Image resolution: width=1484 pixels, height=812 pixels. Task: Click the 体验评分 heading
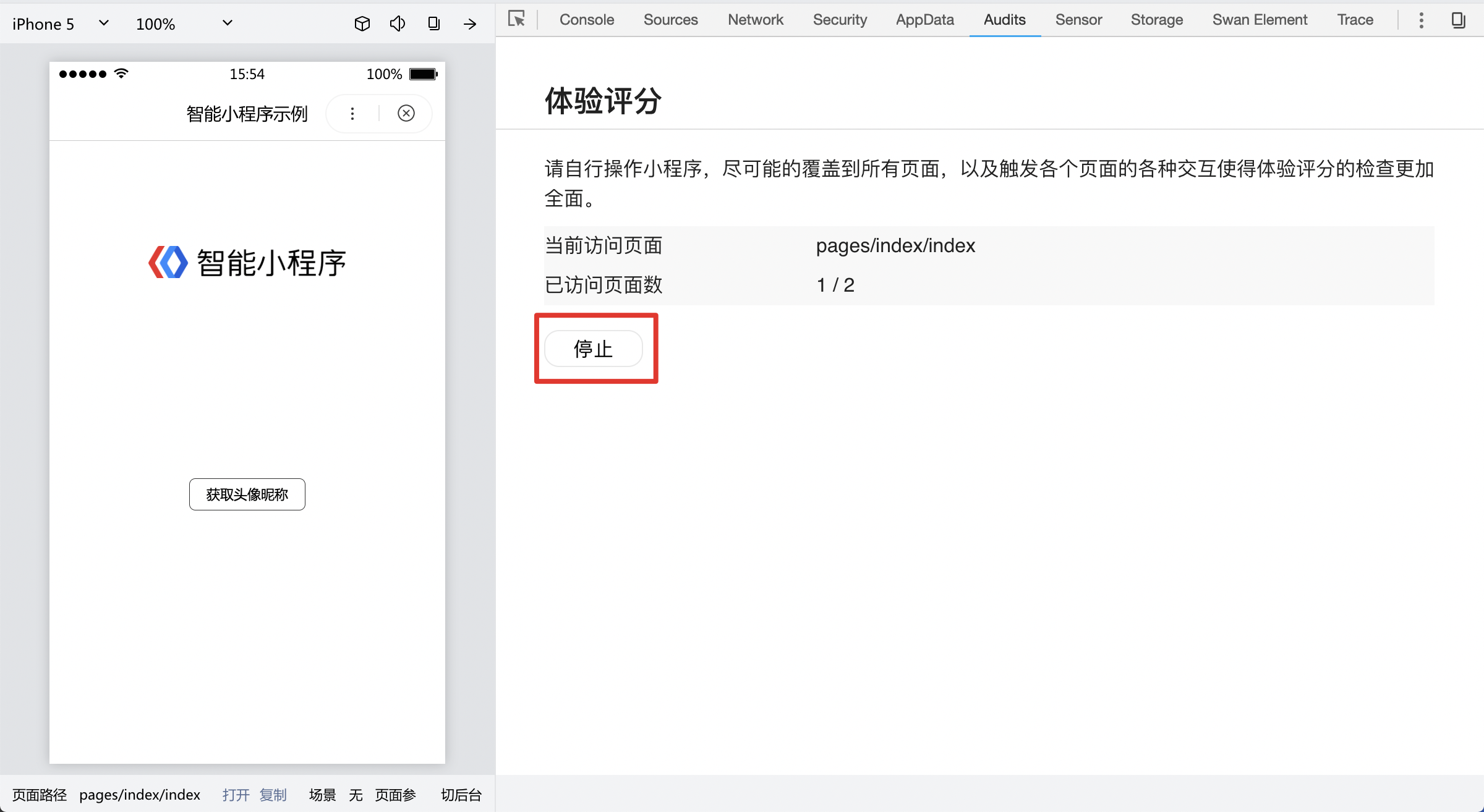coord(603,100)
